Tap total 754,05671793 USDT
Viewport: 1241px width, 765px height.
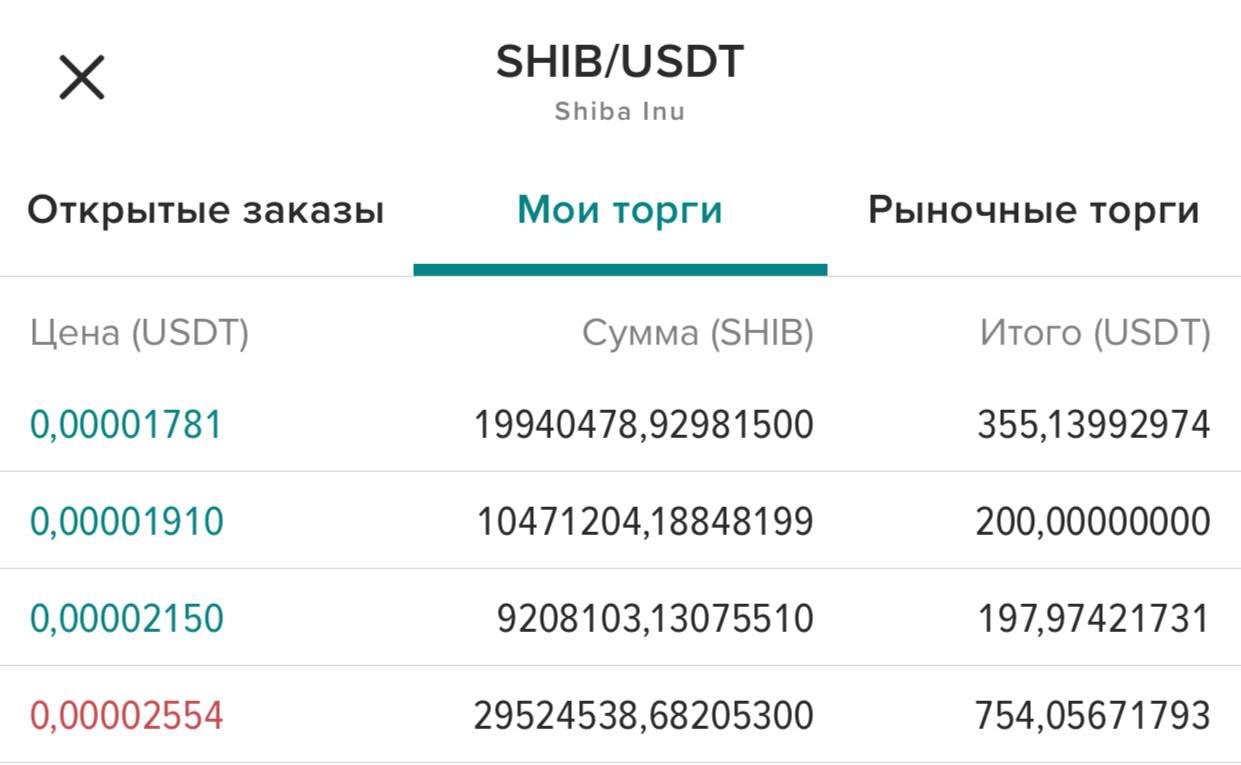[x=1093, y=716]
